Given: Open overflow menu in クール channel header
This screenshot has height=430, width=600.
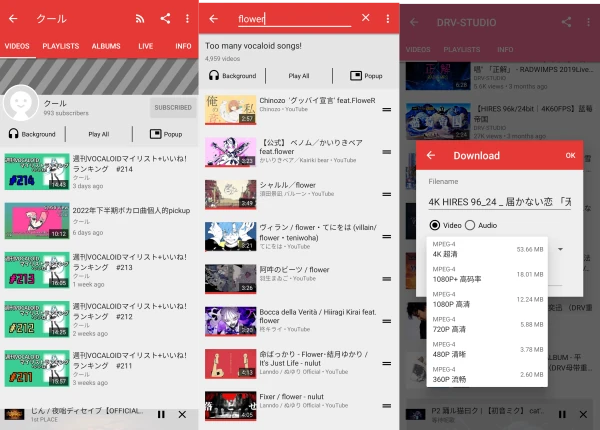Looking at the screenshot, I should pyautogui.click(x=187, y=18).
